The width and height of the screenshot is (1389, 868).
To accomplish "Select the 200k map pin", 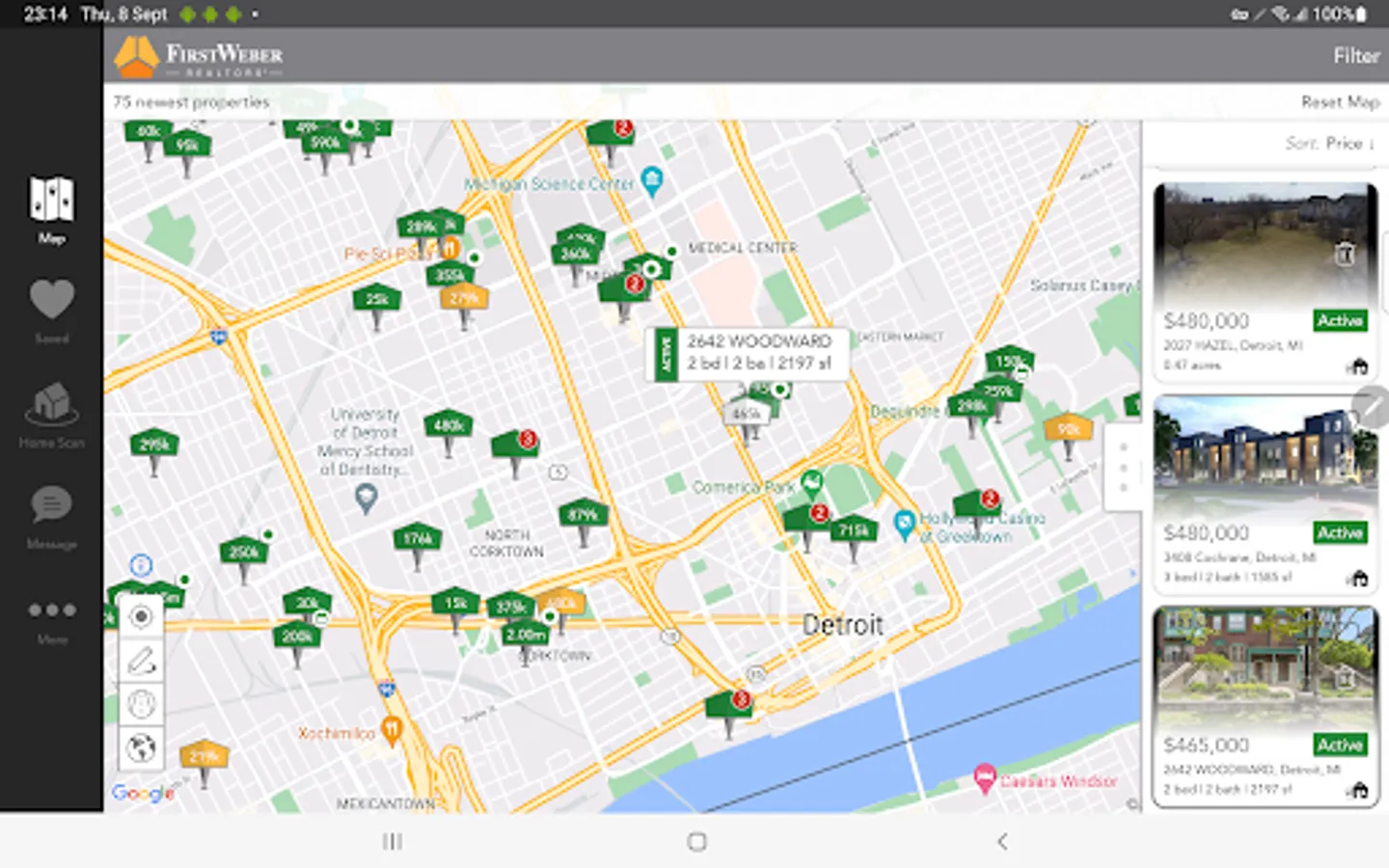I will pyautogui.click(x=297, y=637).
